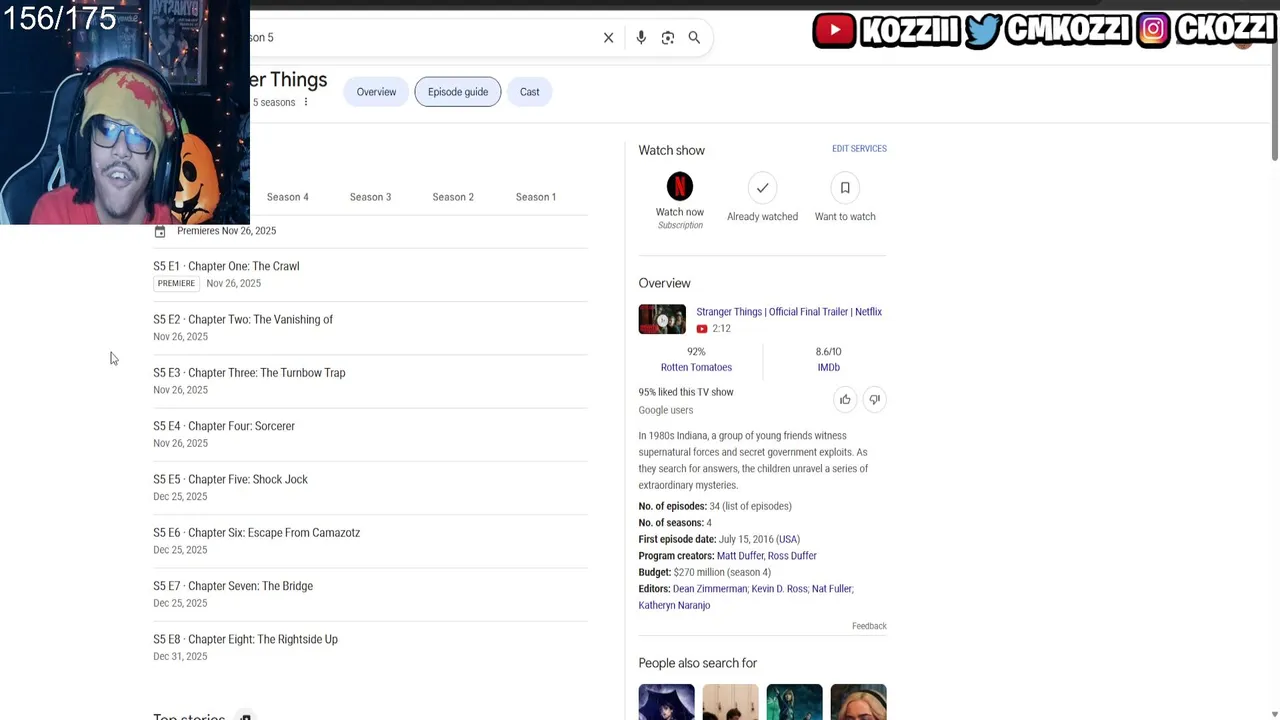The width and height of the screenshot is (1280, 720).
Task: Open episode S5 E3 Chapter Three: The Turnbow Trap
Action: tap(370, 381)
